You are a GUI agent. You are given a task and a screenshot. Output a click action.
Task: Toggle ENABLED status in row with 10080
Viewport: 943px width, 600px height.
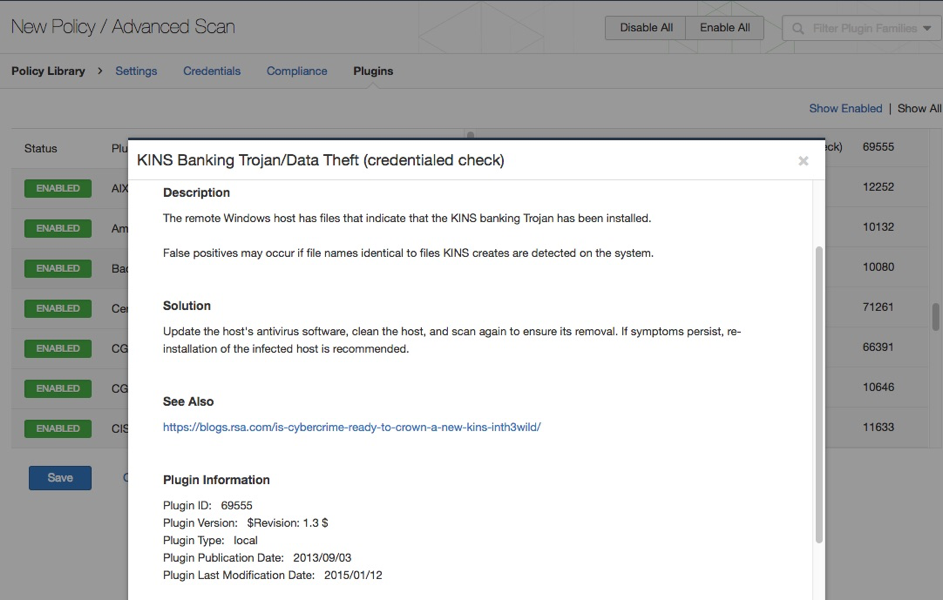[x=58, y=268]
